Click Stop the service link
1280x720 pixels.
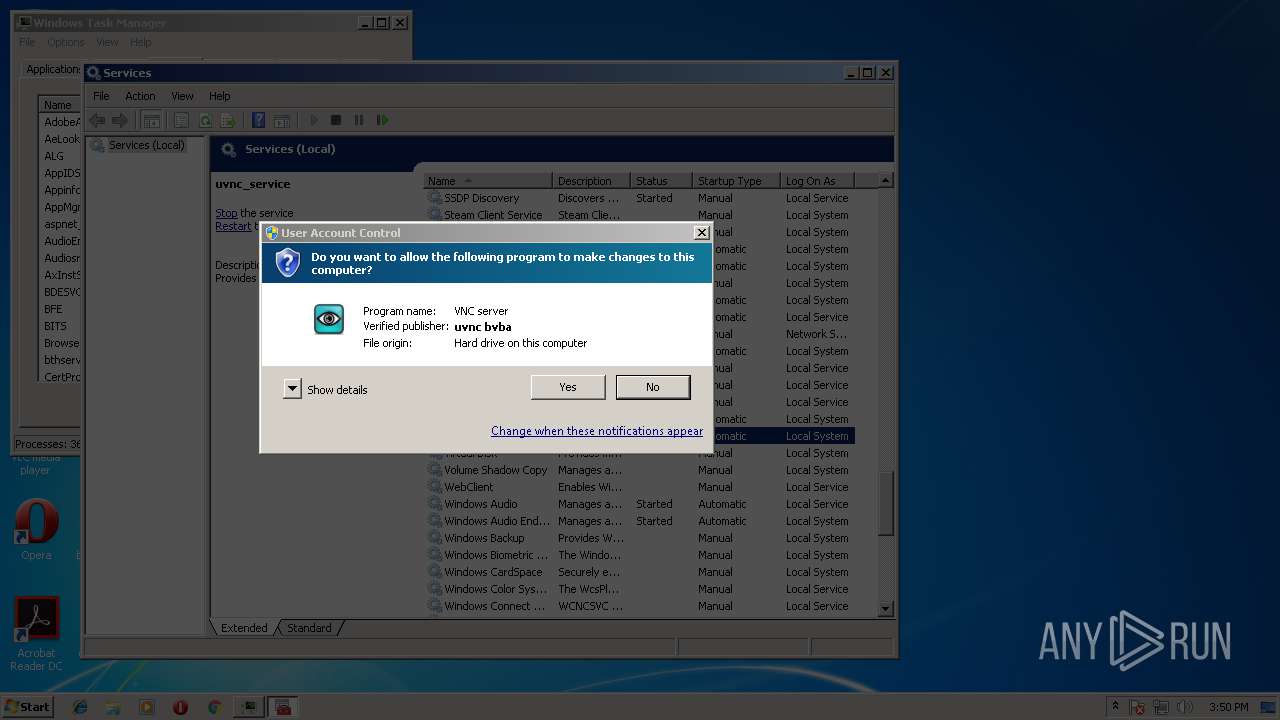point(226,213)
